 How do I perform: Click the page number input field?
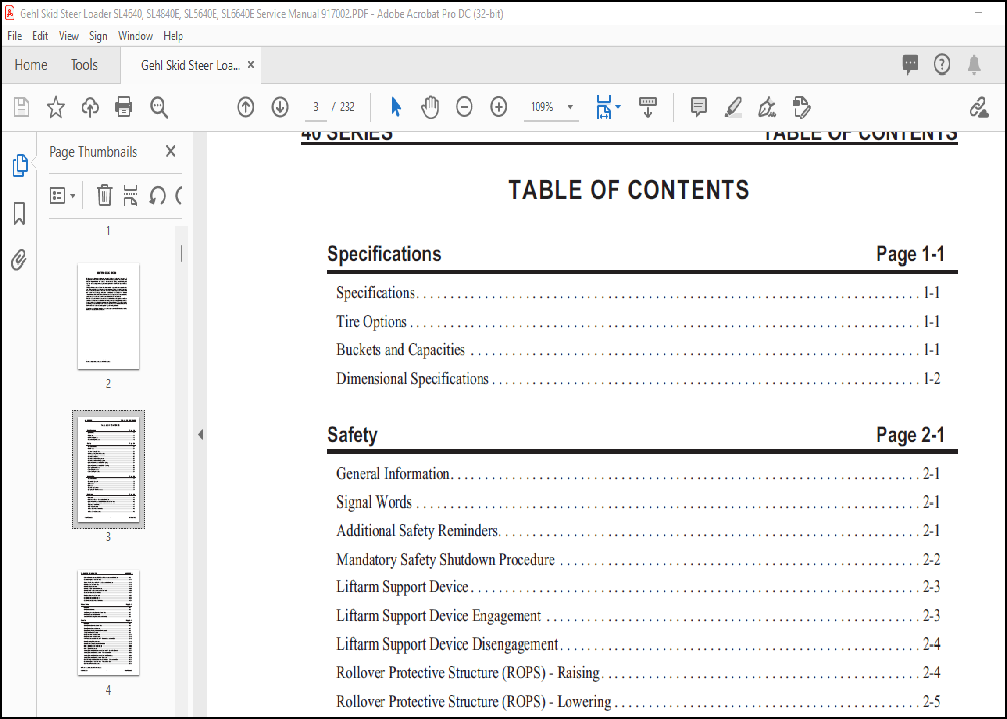316,107
